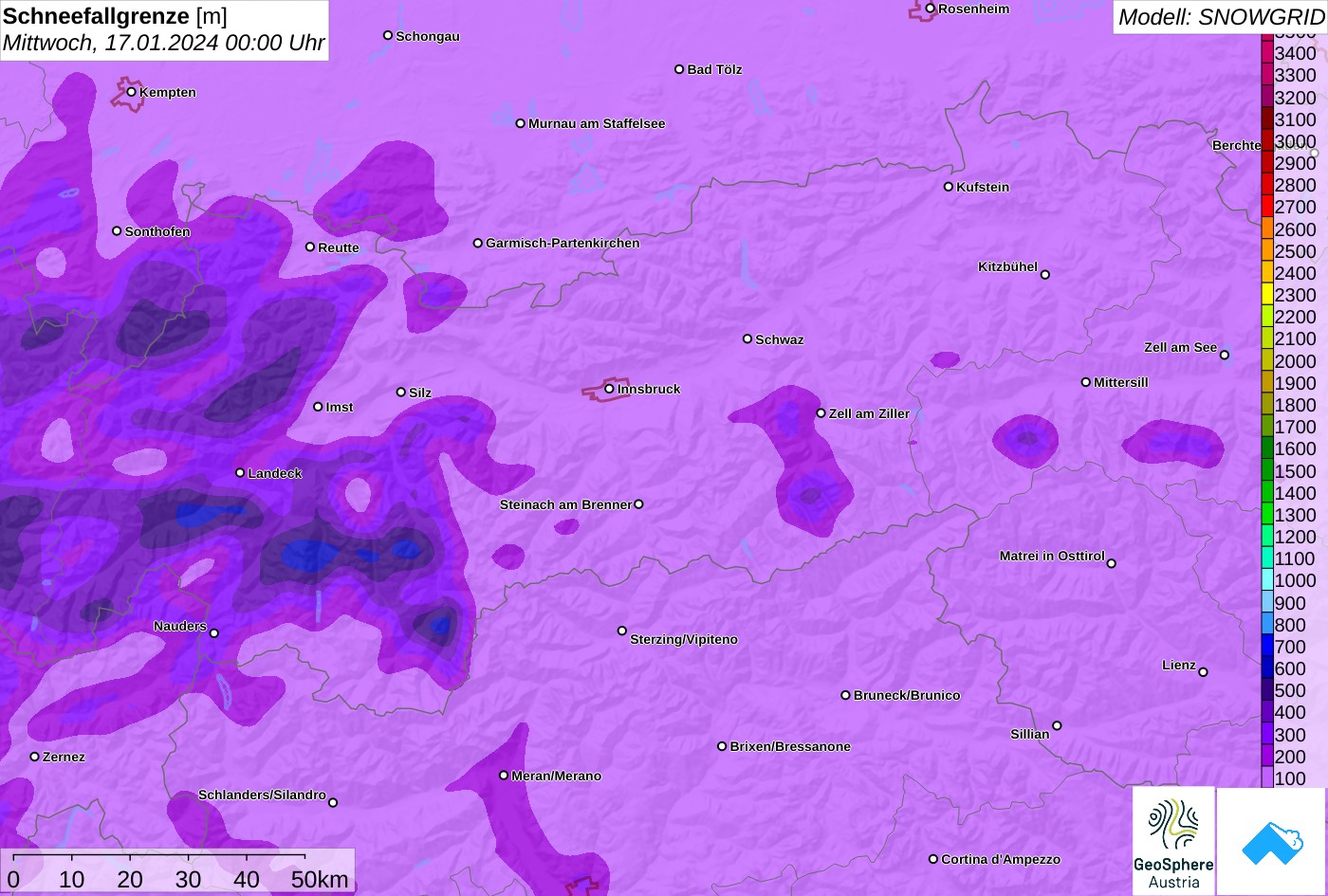Click the Nauders marker dot

click(214, 633)
